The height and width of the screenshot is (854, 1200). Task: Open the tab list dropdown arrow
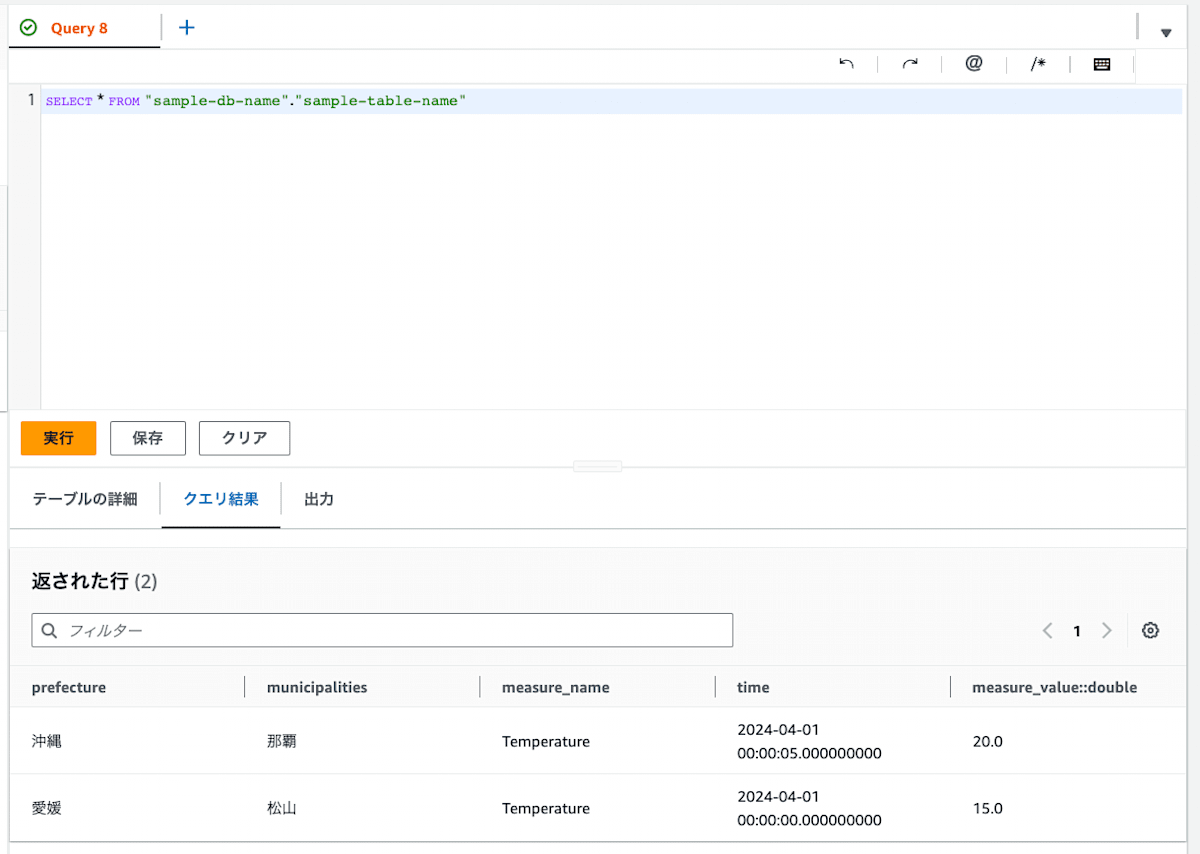[x=1166, y=32]
